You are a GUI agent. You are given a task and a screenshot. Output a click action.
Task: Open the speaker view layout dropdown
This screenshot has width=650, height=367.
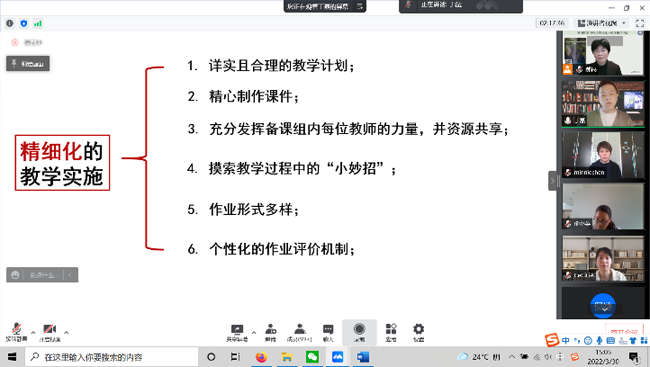point(601,23)
